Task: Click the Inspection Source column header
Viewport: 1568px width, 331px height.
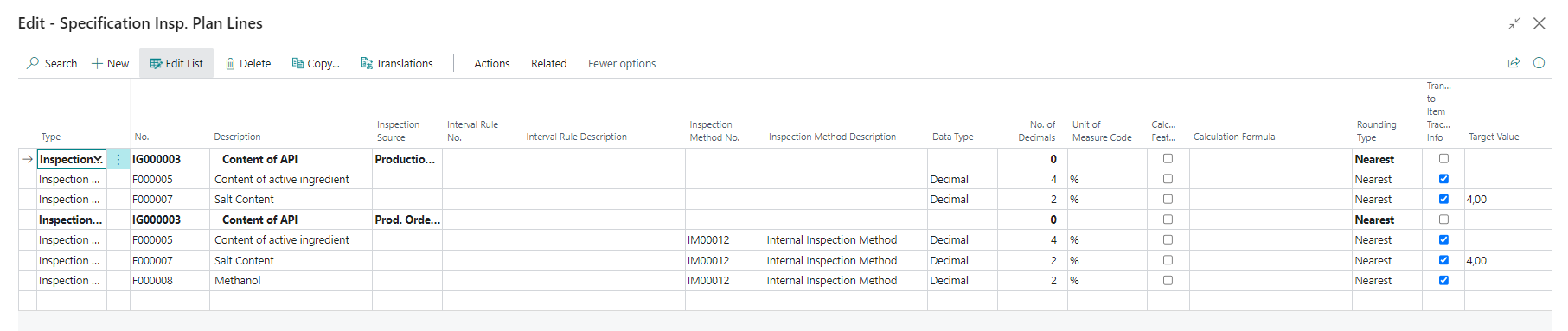Action: (x=398, y=130)
